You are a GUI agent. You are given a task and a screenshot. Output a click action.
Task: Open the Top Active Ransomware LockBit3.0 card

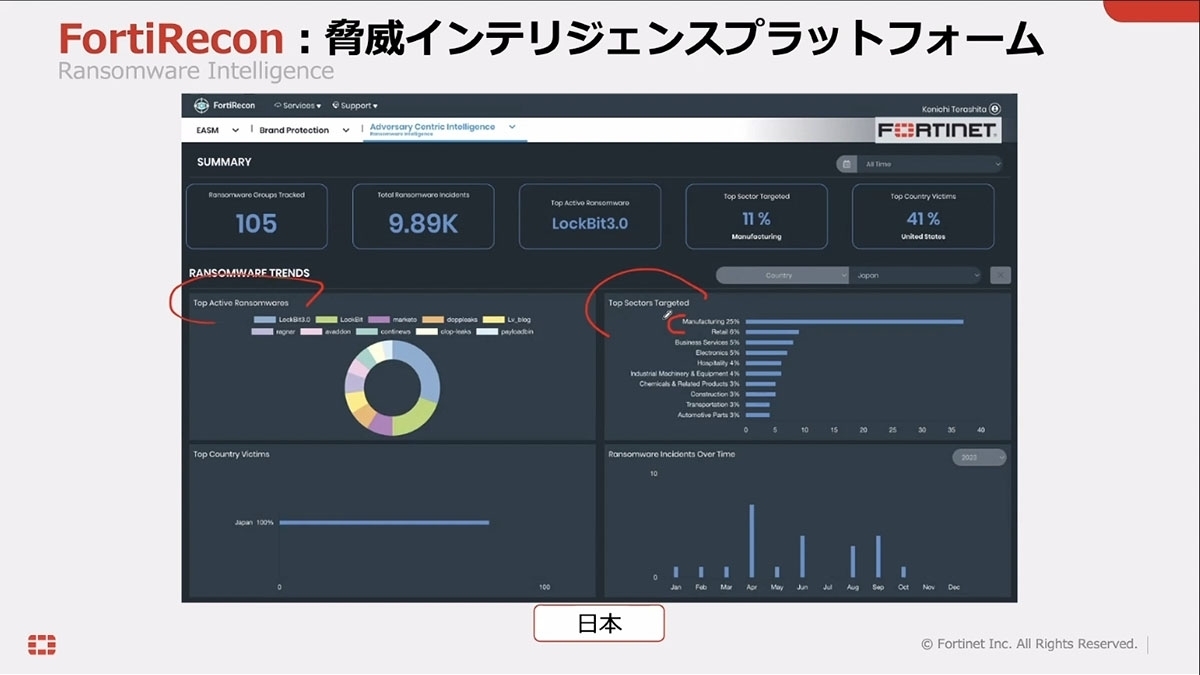pos(590,216)
